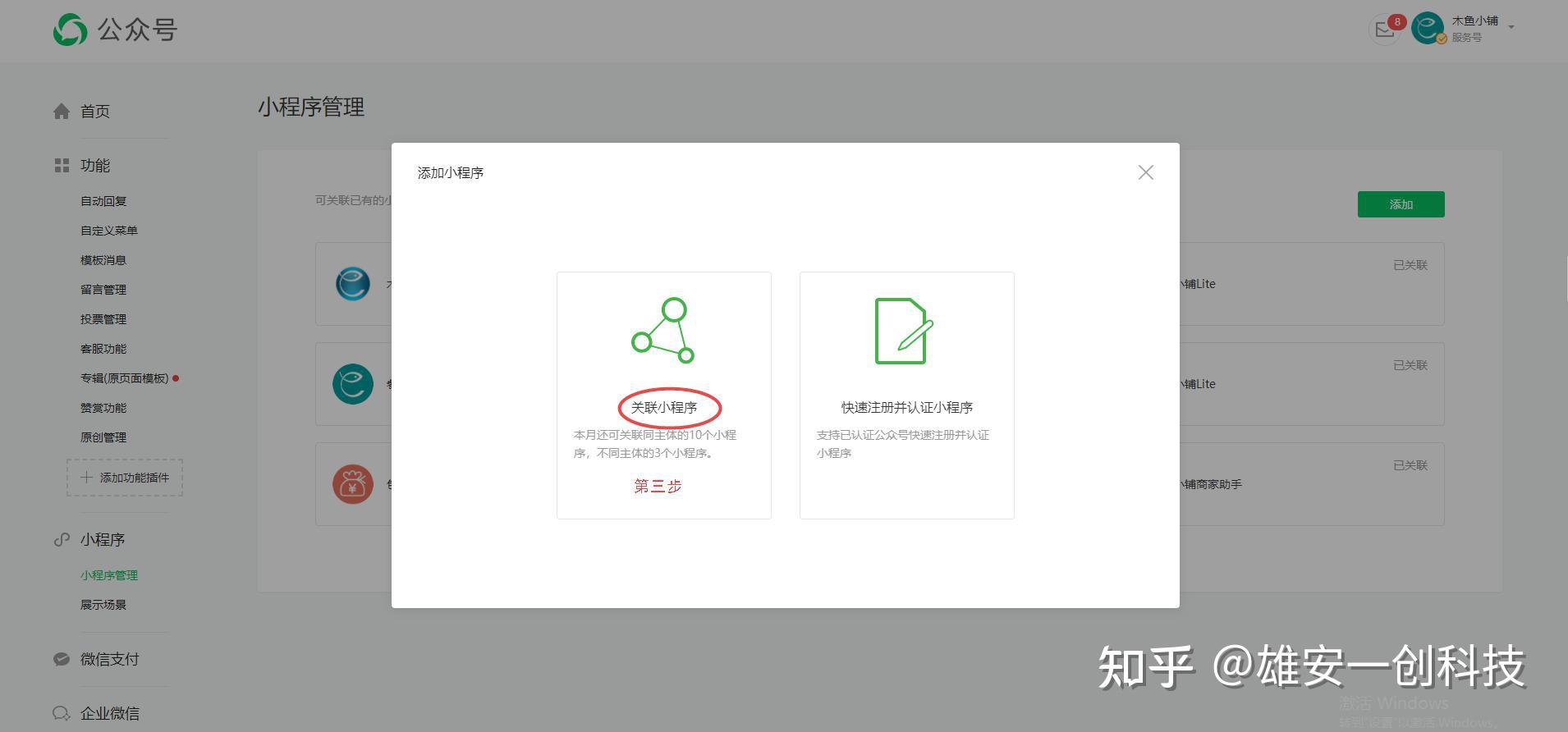Viewport: 1568px width, 732px height.
Task: Click the link icon beside 小程序
Action: pos(62,540)
